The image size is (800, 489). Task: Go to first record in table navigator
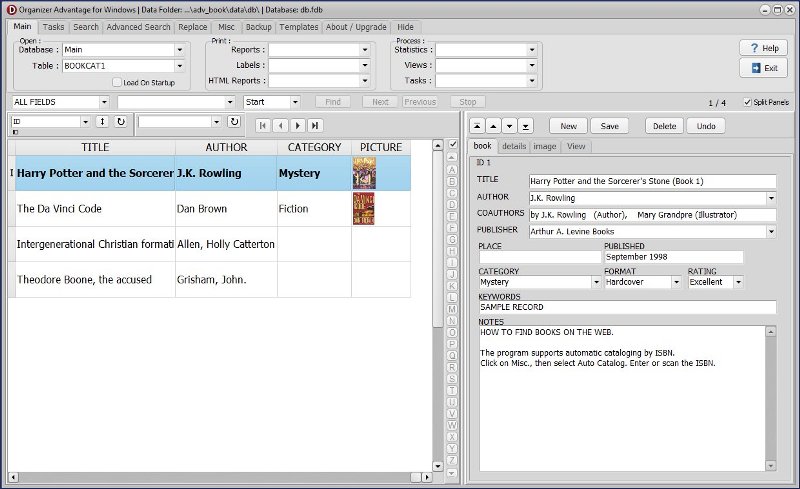(263, 125)
